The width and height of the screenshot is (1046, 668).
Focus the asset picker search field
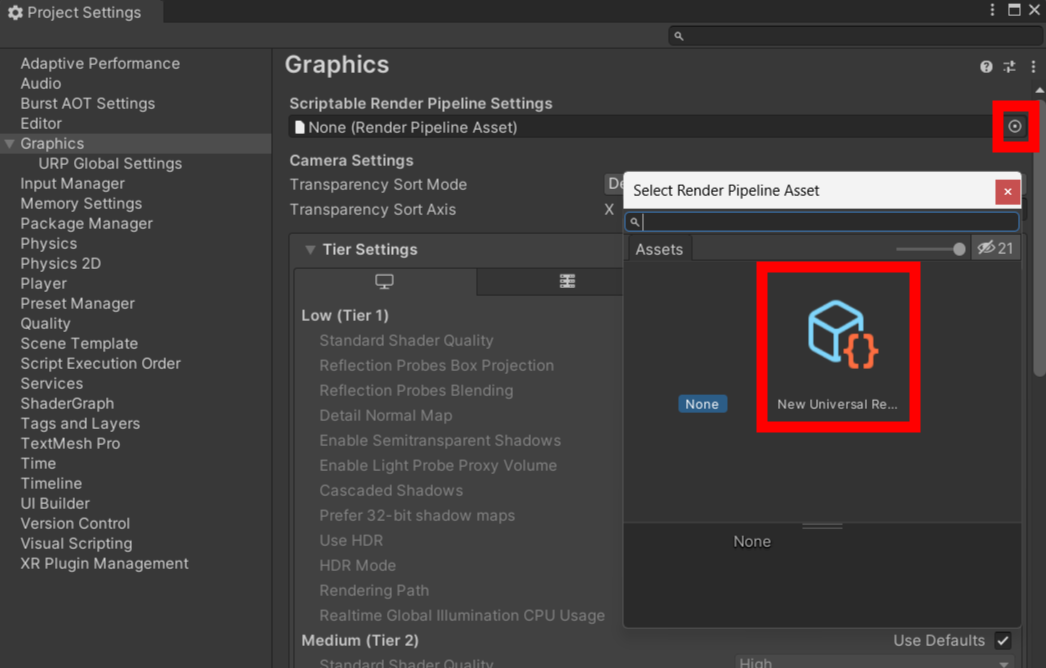822,222
